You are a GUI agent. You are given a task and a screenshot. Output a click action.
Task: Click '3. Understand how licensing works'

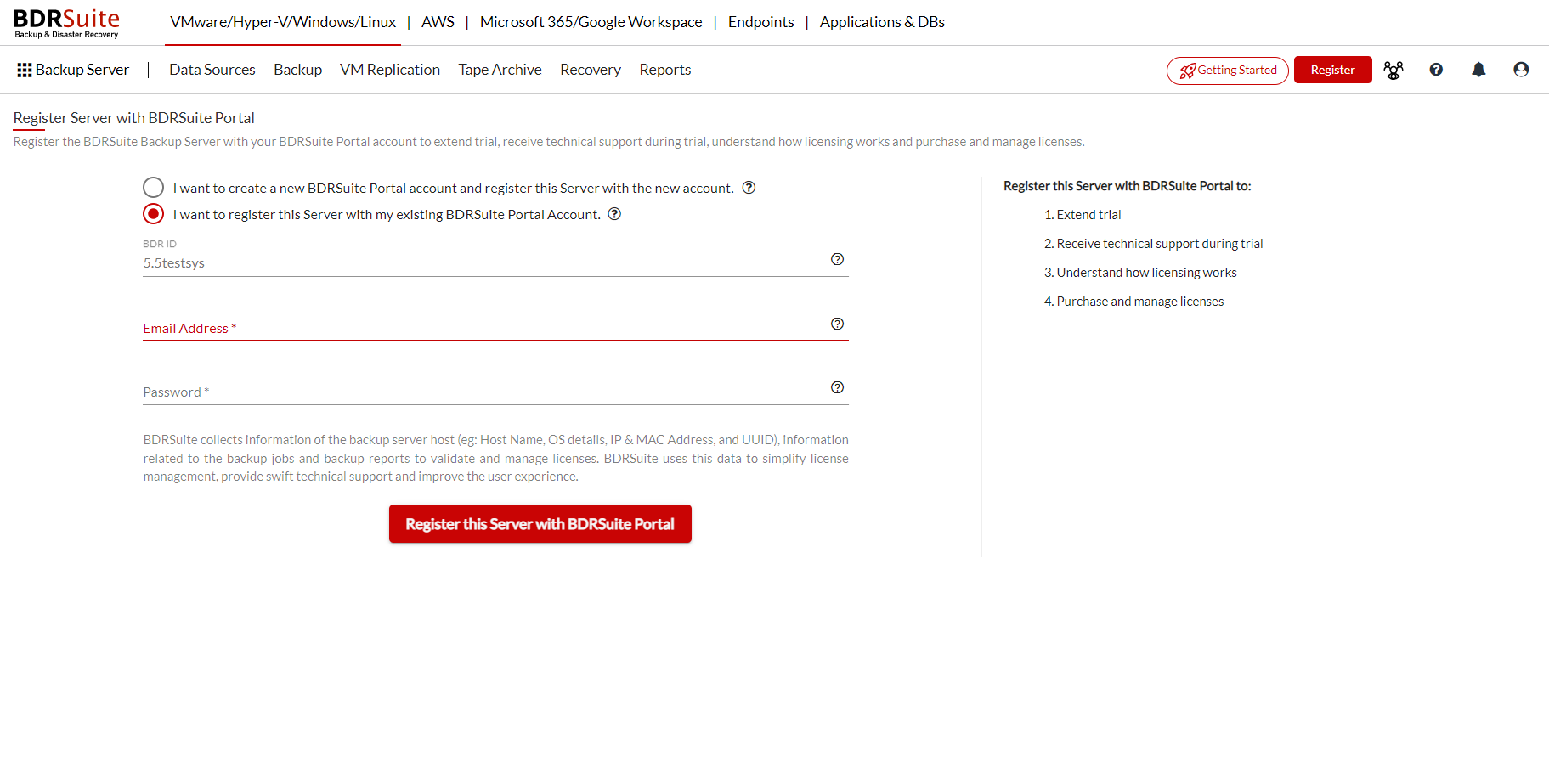point(1140,273)
